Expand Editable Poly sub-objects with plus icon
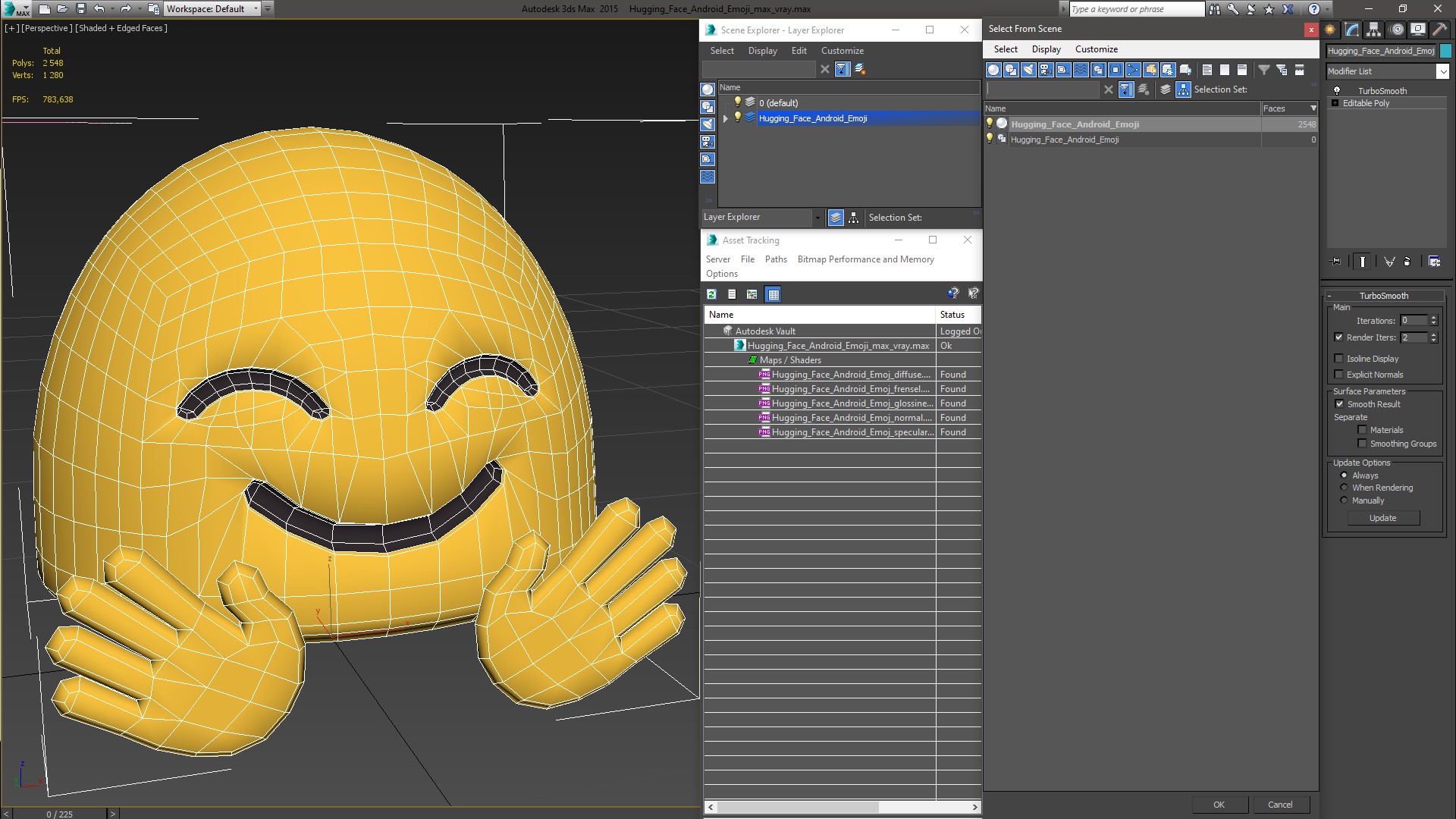Screen dimensions: 1456x819 pos(1335,103)
